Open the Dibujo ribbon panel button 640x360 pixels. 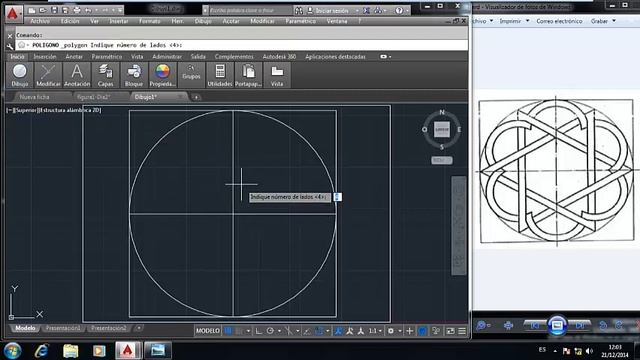click(20, 75)
